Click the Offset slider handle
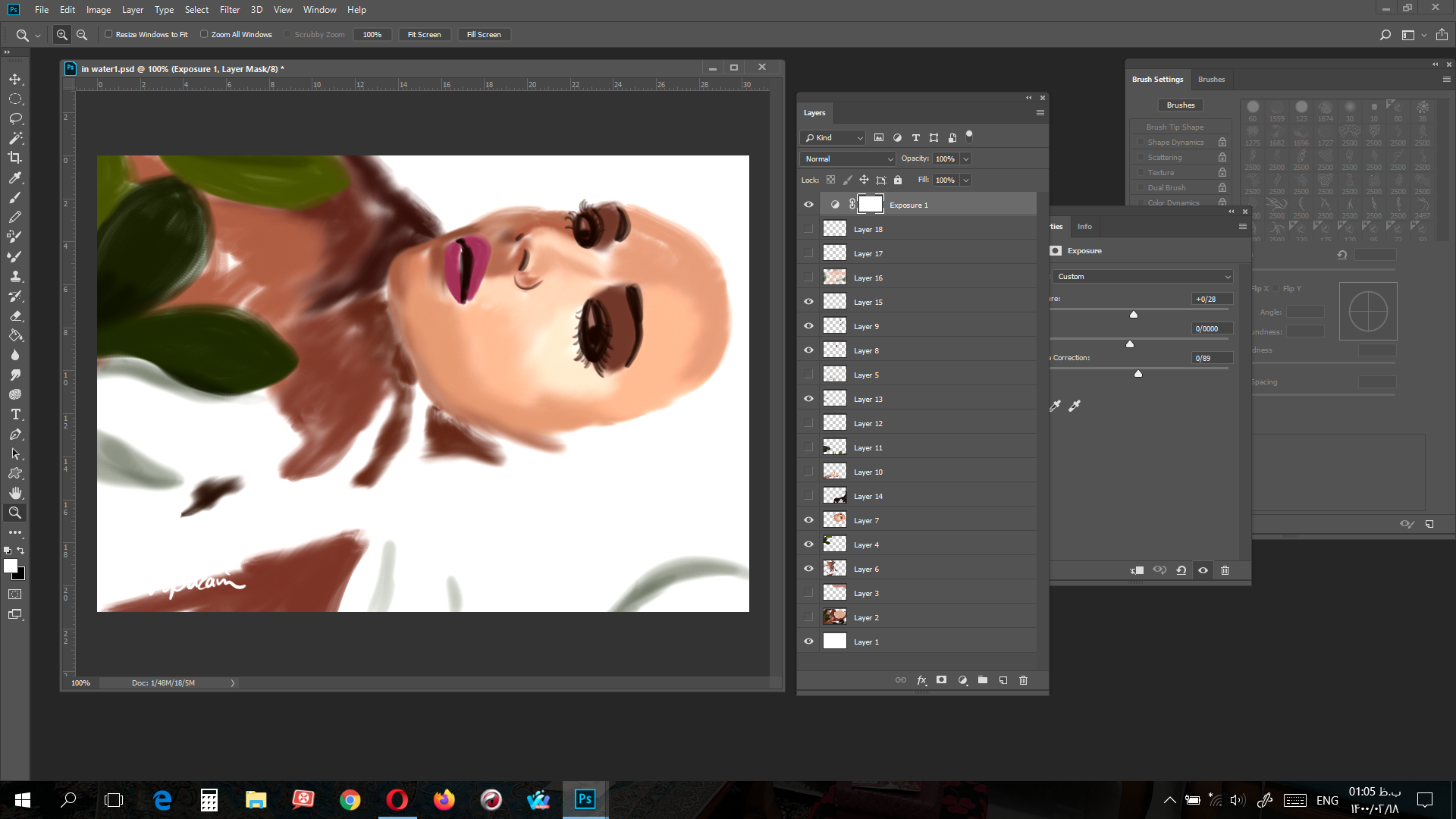Viewport: 1456px width, 819px height. [x=1130, y=344]
